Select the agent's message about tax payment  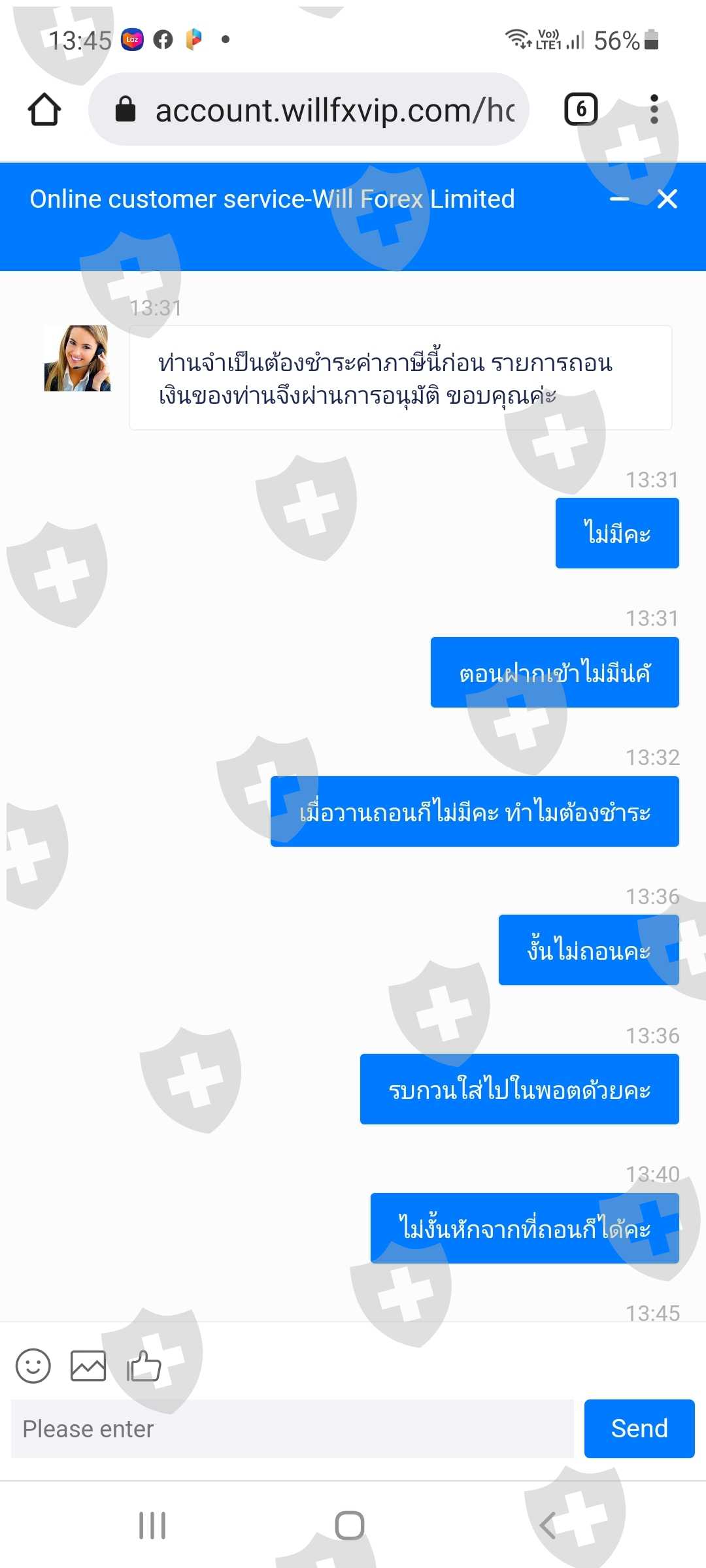tap(401, 378)
